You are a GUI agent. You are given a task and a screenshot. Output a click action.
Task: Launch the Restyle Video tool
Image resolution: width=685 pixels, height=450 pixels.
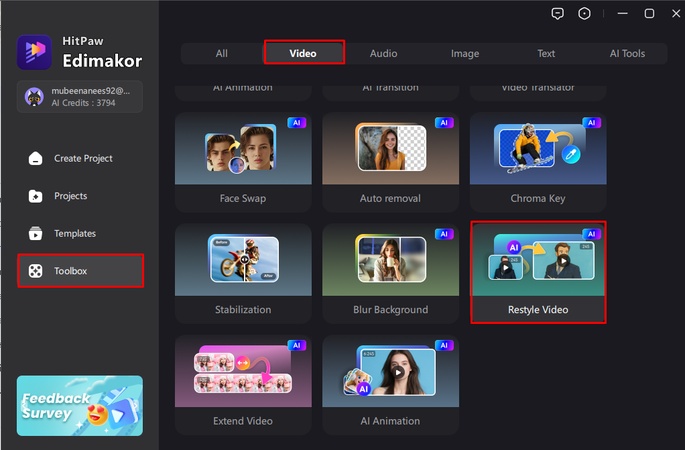pos(538,273)
